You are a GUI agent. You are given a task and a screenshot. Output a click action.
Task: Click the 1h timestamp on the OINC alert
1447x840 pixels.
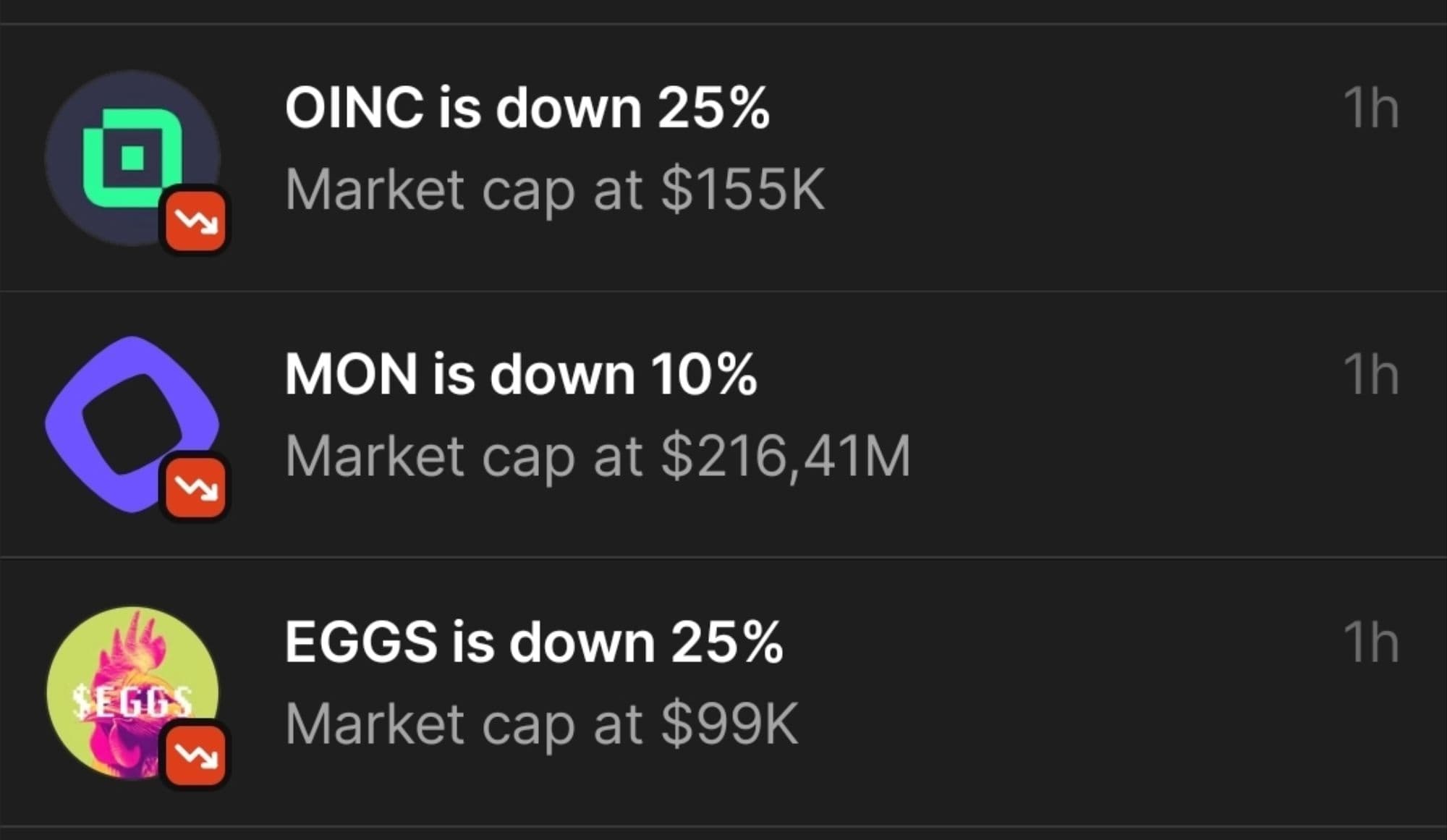[1370, 109]
